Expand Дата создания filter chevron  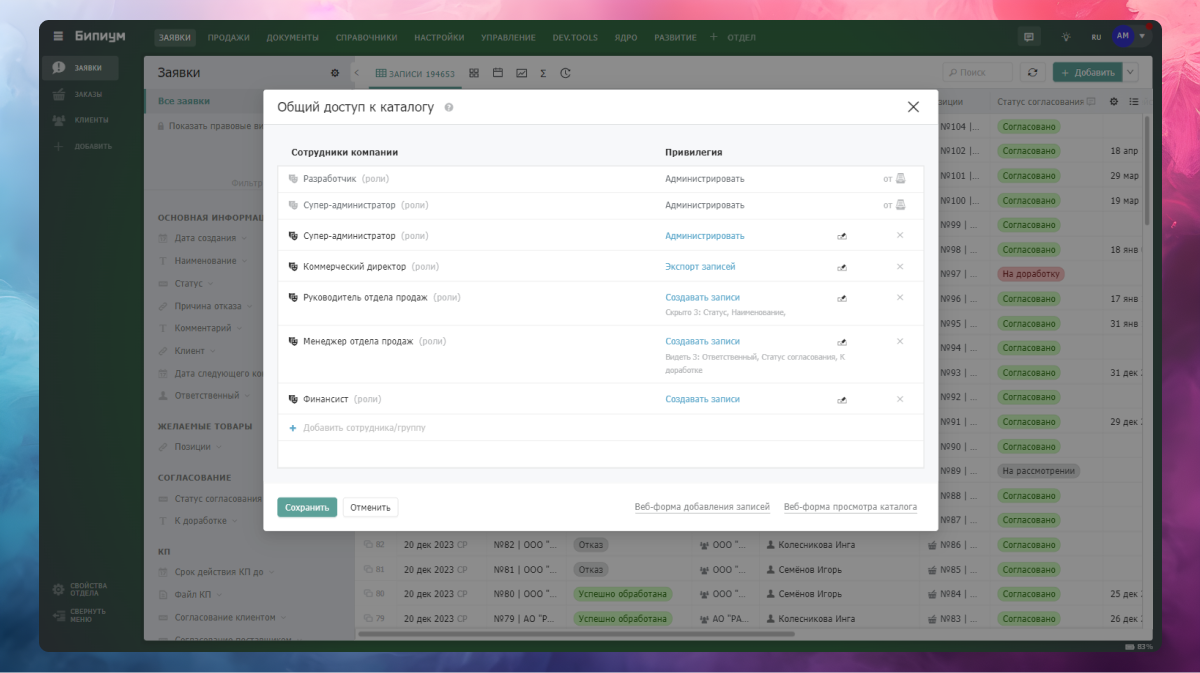click(x=244, y=238)
